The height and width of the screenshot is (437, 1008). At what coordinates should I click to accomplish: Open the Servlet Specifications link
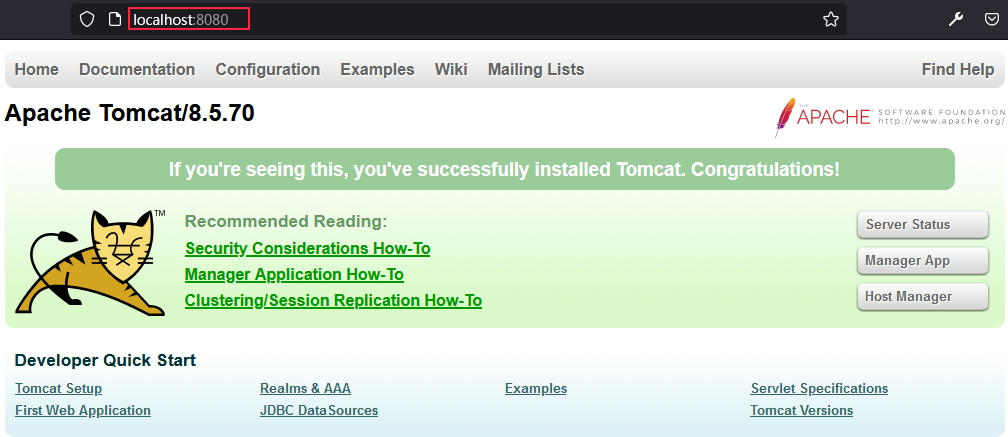pos(820,388)
